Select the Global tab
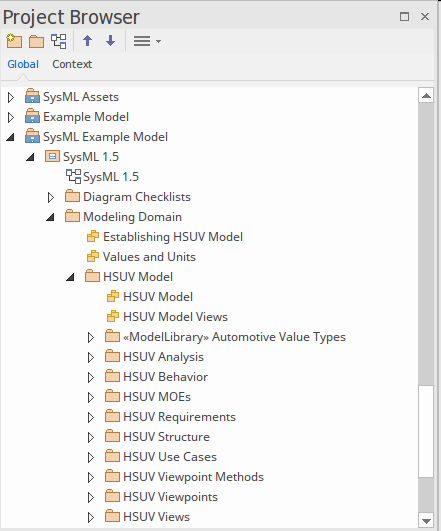This screenshot has width=441, height=531. 23,64
